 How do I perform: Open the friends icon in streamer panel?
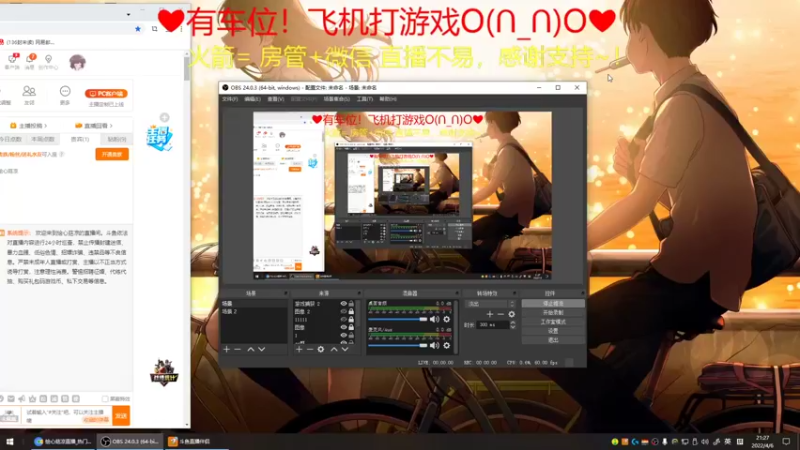[x=29, y=91]
